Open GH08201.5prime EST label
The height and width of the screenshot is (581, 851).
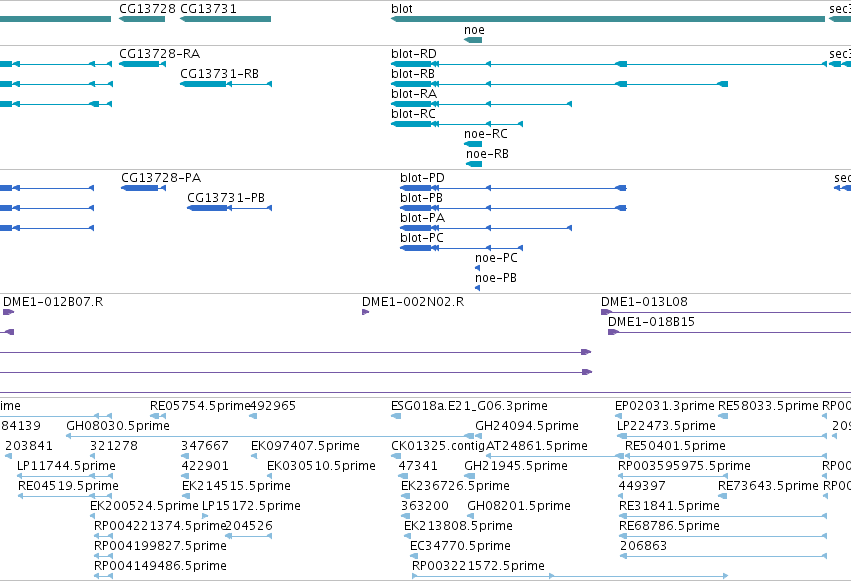(x=519, y=507)
